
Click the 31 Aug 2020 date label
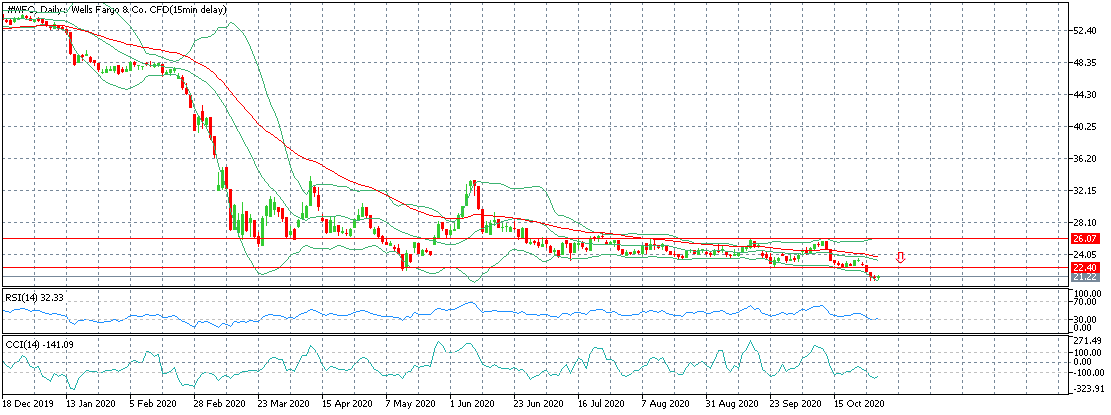pyautogui.click(x=730, y=402)
